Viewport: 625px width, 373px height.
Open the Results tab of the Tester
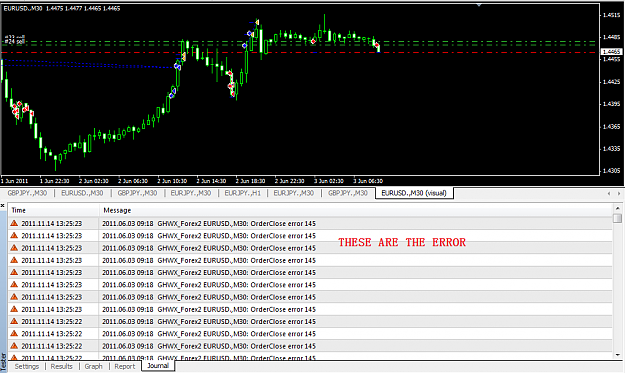(61, 366)
